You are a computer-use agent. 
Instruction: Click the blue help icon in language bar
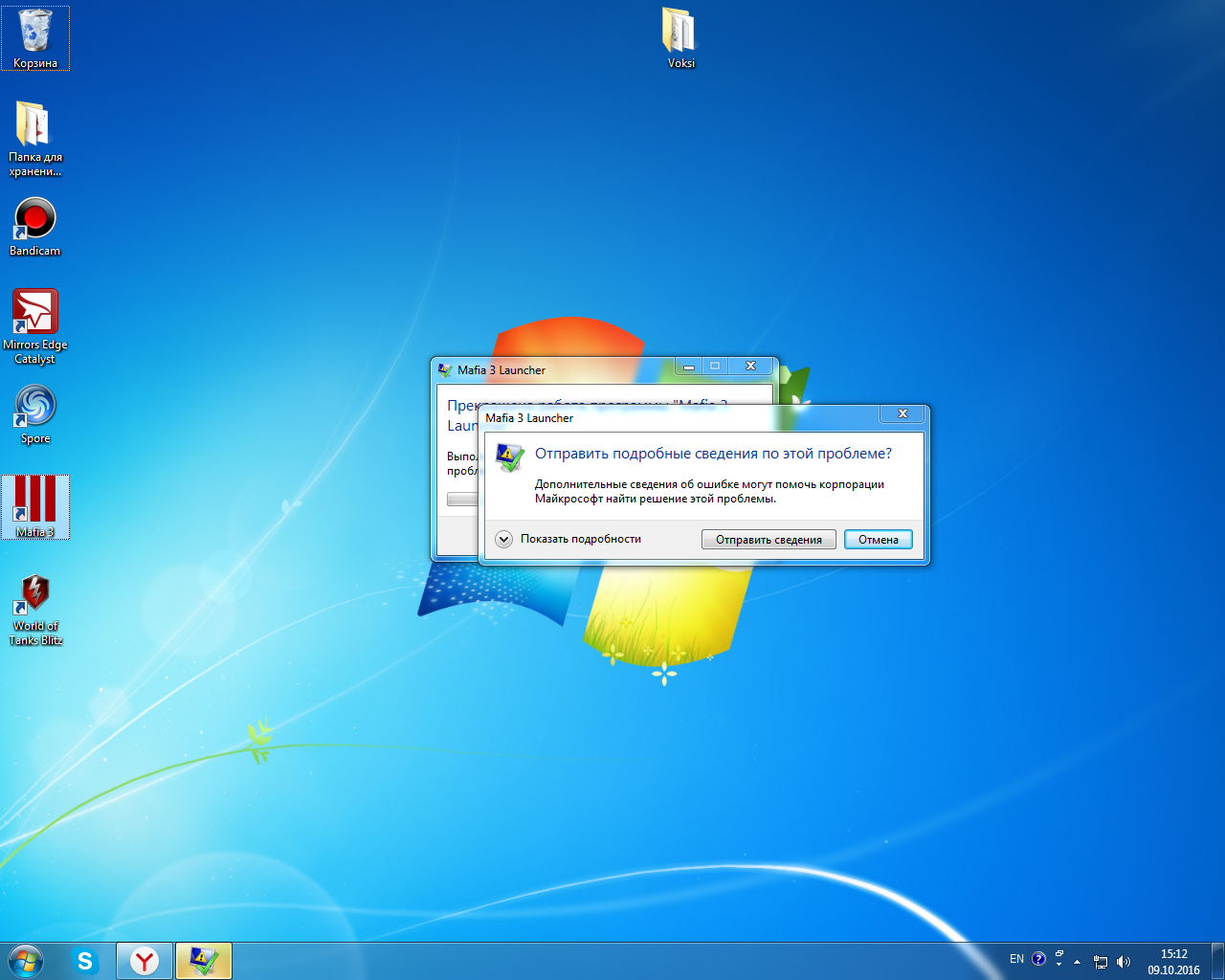[x=1038, y=959]
